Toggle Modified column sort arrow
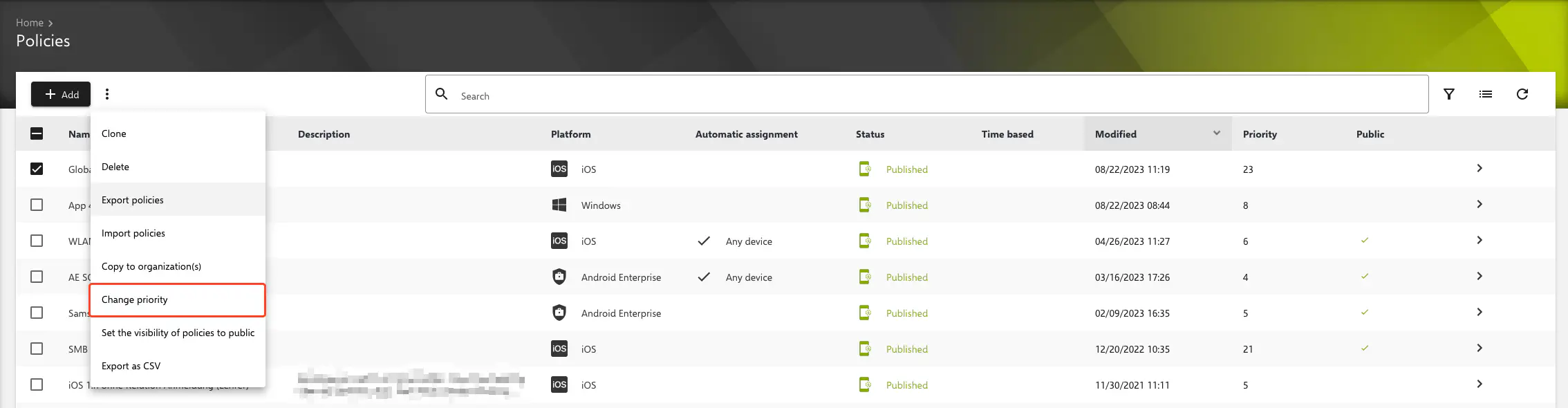 1216,133
